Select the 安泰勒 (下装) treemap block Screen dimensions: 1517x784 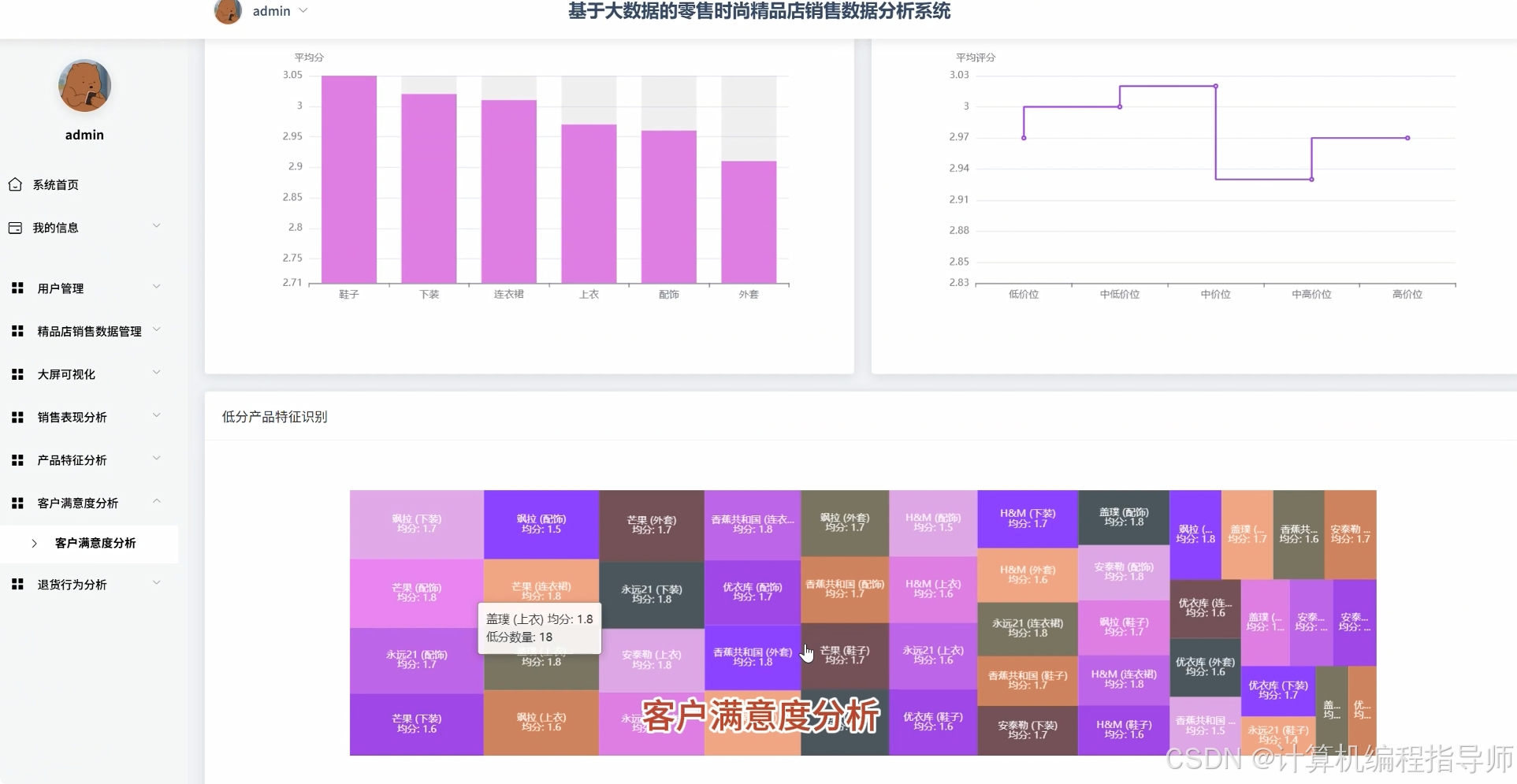pos(1028,730)
